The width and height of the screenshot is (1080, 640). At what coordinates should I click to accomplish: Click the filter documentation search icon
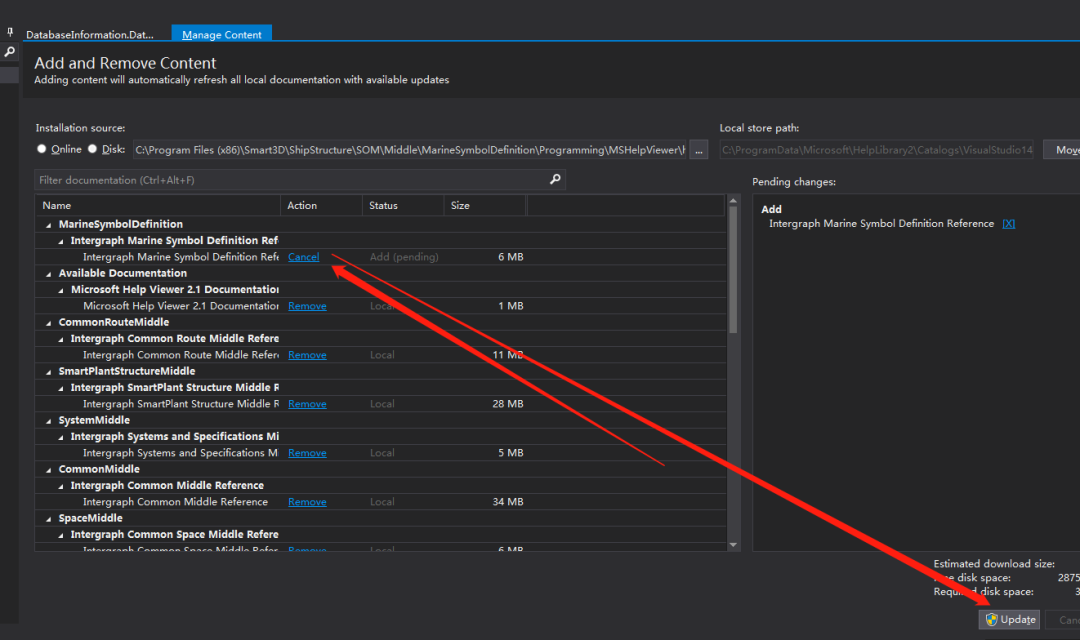coord(555,179)
